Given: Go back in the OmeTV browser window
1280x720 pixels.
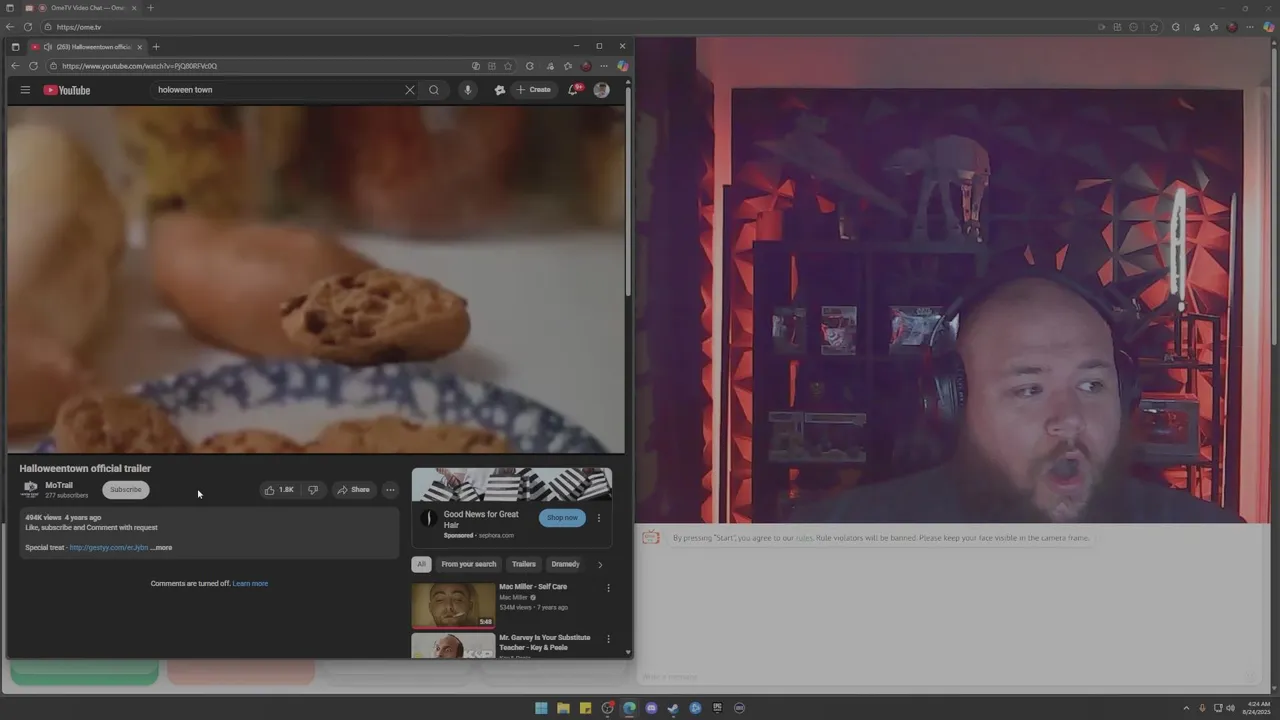Looking at the screenshot, I should click(10, 27).
